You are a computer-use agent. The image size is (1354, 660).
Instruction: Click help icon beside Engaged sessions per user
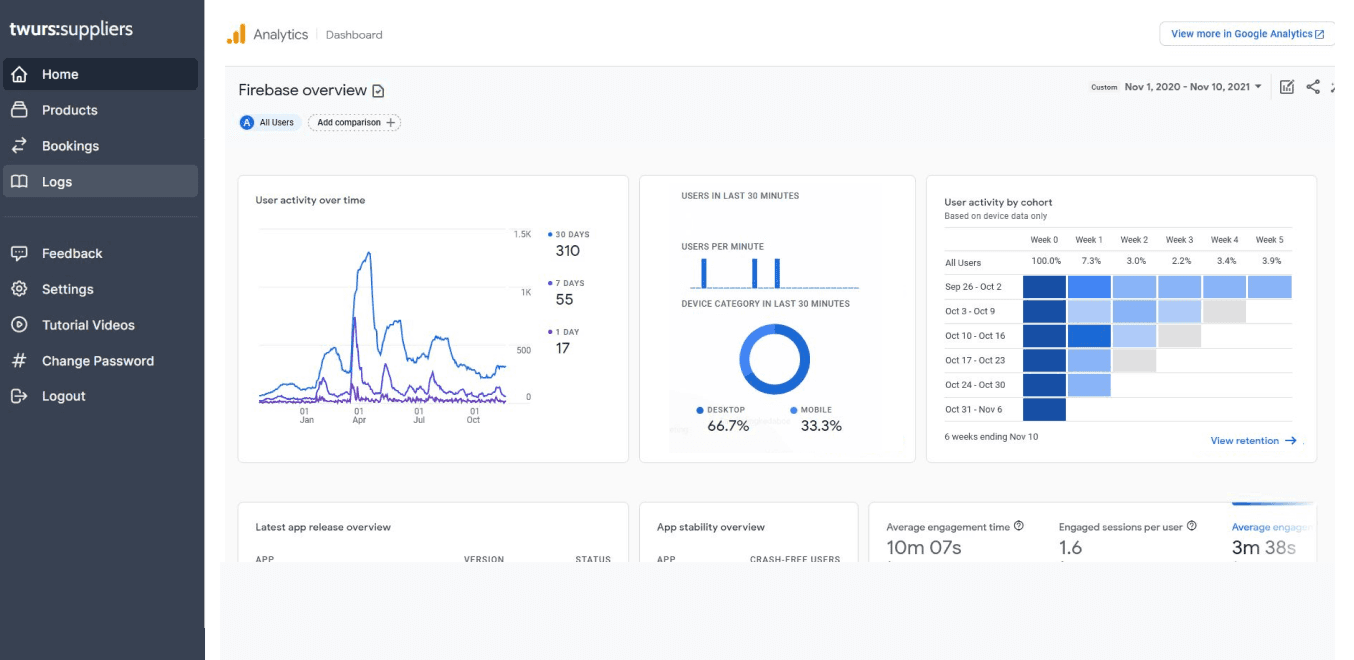[1191, 526]
